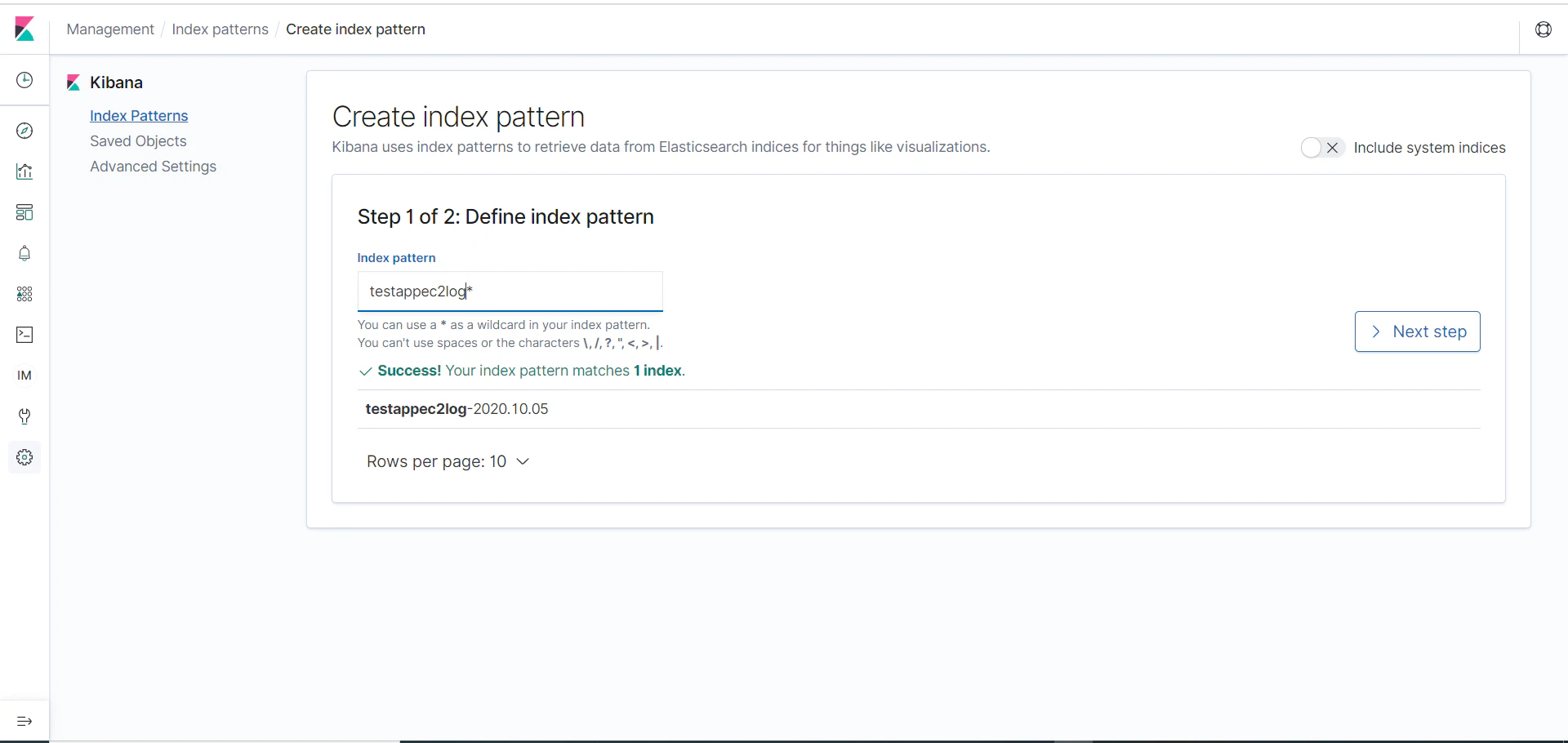Image resolution: width=1568 pixels, height=743 pixels.
Task: Open IM Index Management sidebar item
Action: tap(24, 376)
